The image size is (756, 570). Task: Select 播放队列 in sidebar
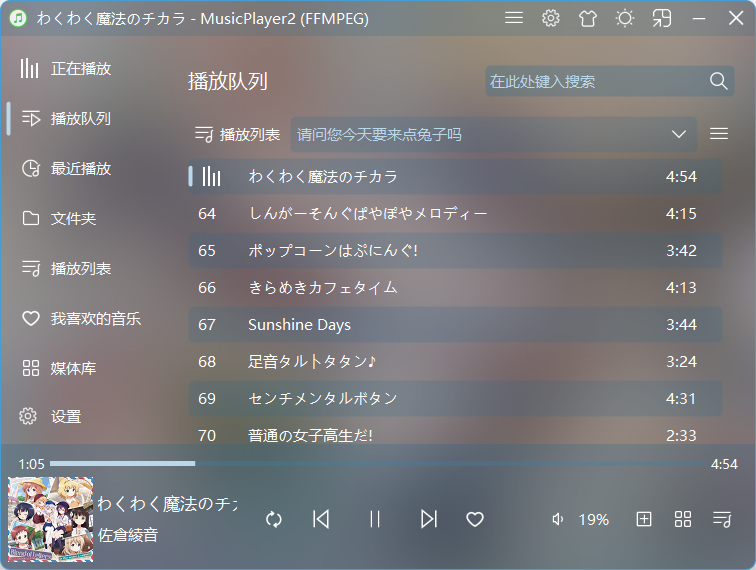point(81,118)
